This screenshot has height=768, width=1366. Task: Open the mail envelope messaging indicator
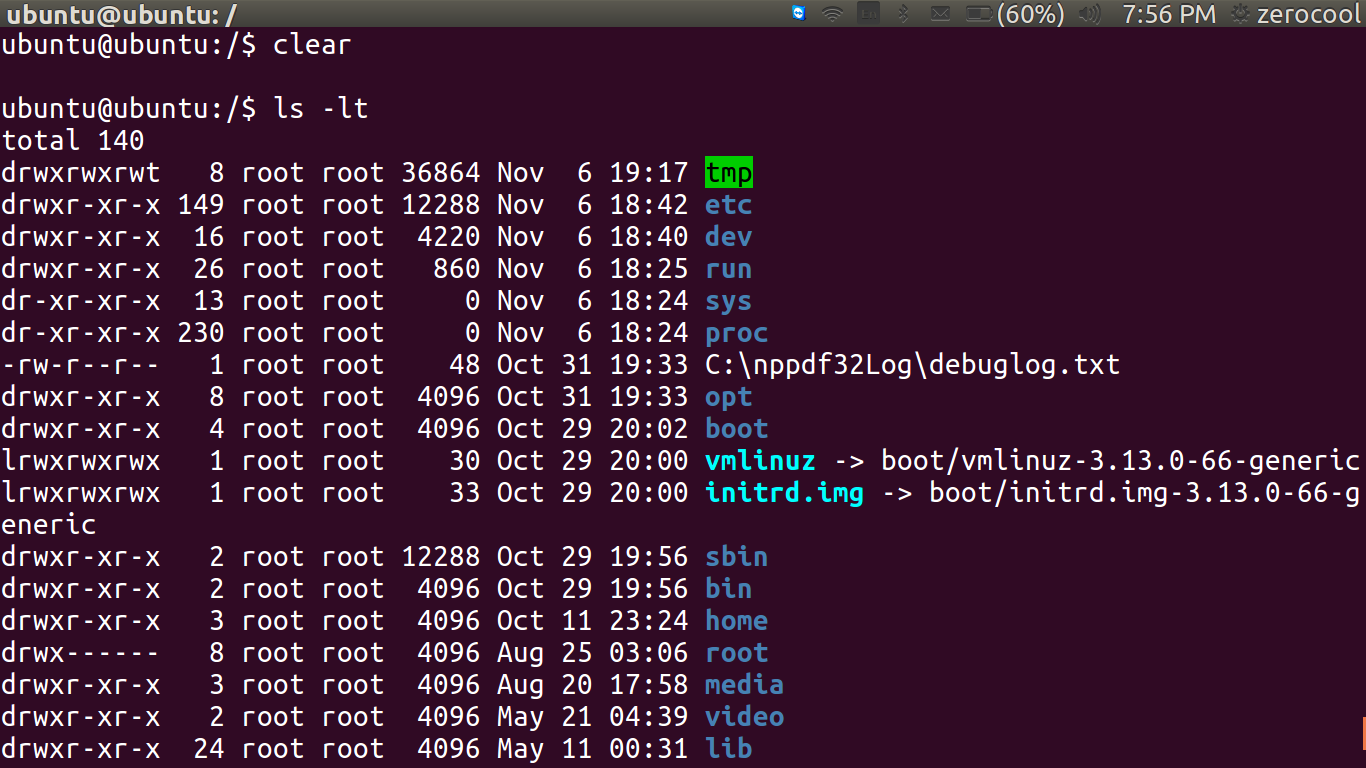pyautogui.click(x=940, y=13)
